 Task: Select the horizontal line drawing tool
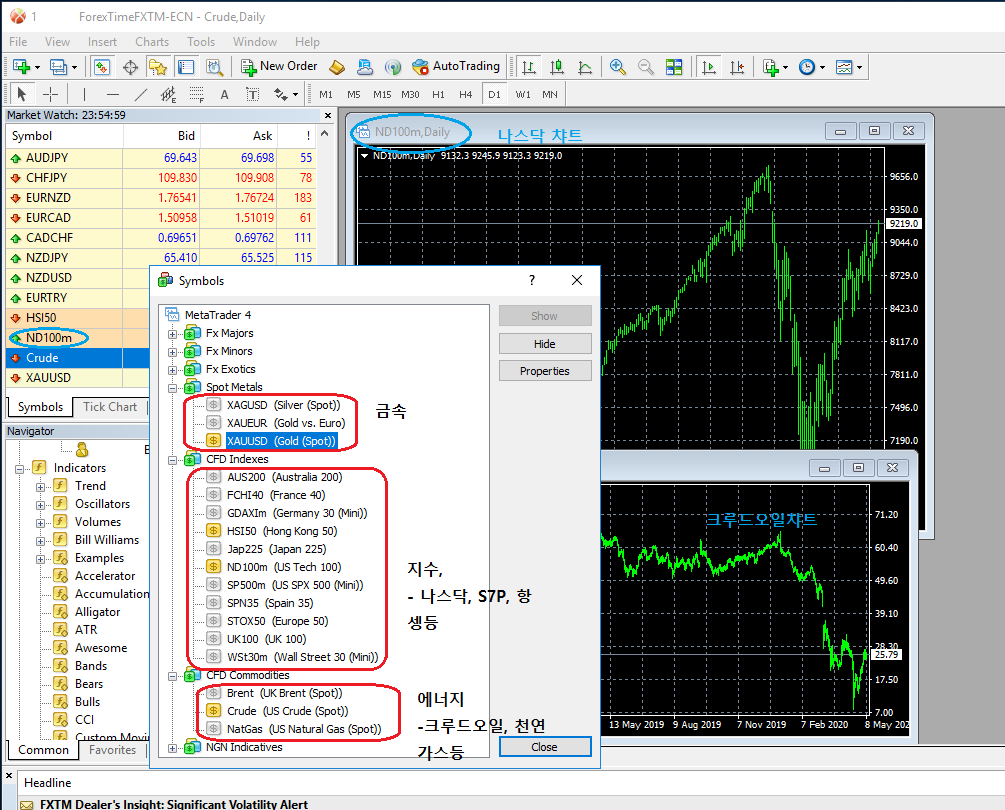pos(113,94)
